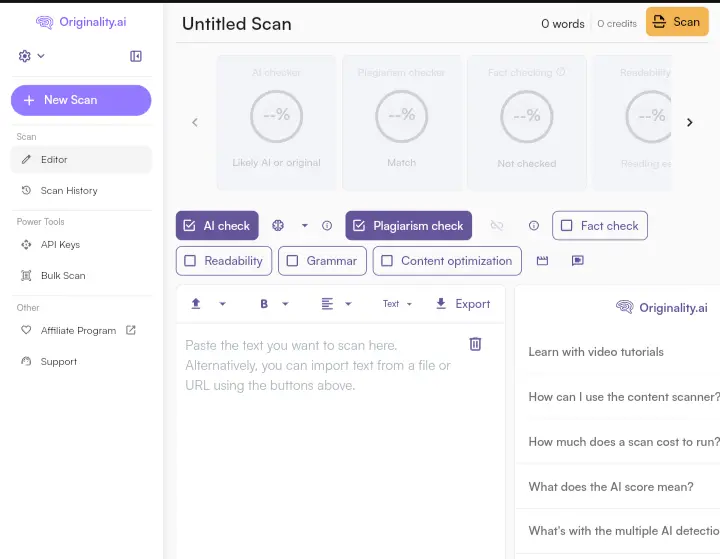The image size is (720, 559).
Task: Click the broken link icon after Plagiarism check
Action: tap(497, 226)
